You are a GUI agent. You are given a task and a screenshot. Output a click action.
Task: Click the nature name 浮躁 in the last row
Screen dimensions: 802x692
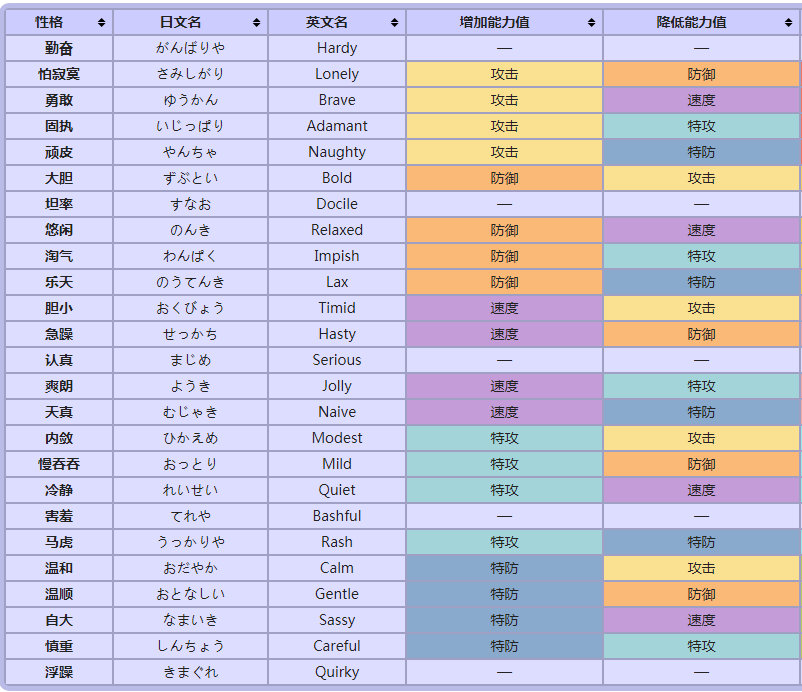[59, 672]
